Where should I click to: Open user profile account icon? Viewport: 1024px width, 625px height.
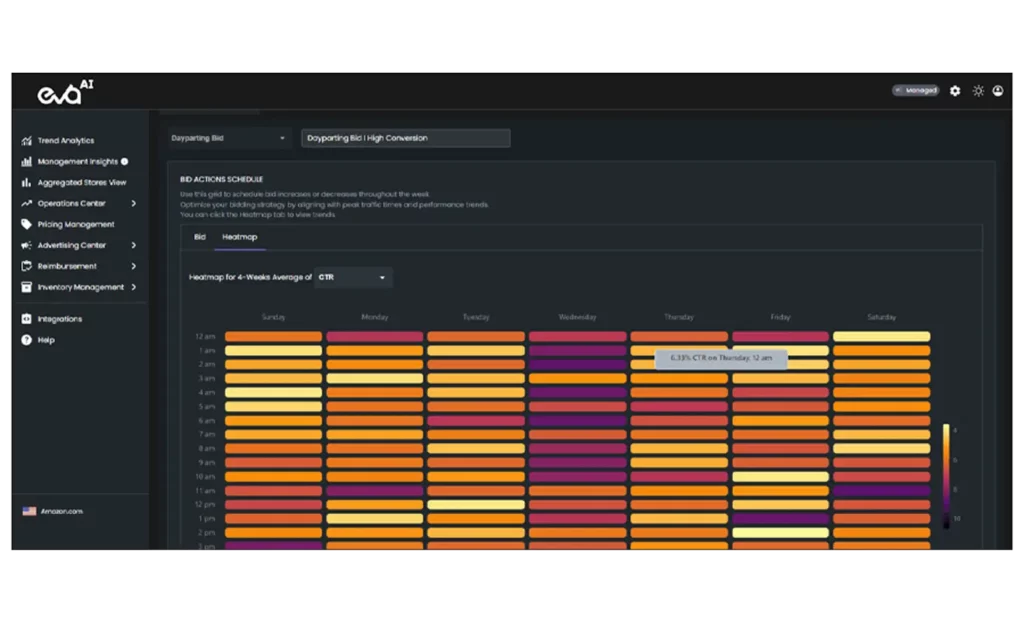pos(997,91)
